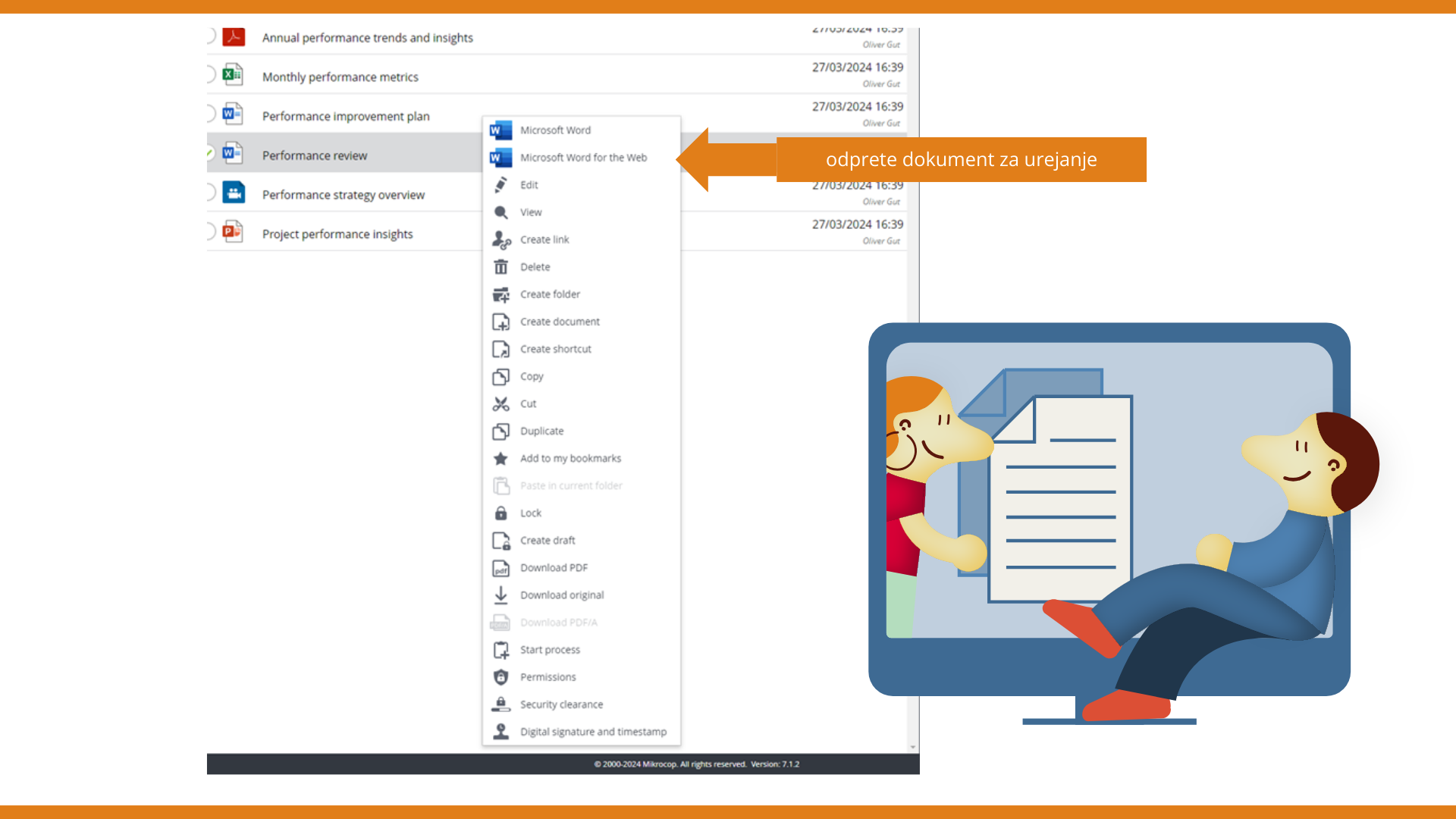Select Create shortcut from context menu
Image resolution: width=1456 pixels, height=819 pixels.
click(555, 349)
